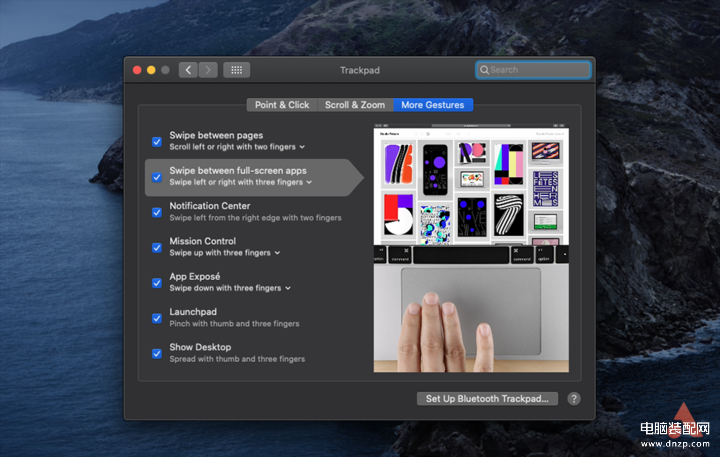Image resolution: width=720 pixels, height=457 pixels.
Task: Toggle the App Exposé checkbox
Action: coord(157,283)
